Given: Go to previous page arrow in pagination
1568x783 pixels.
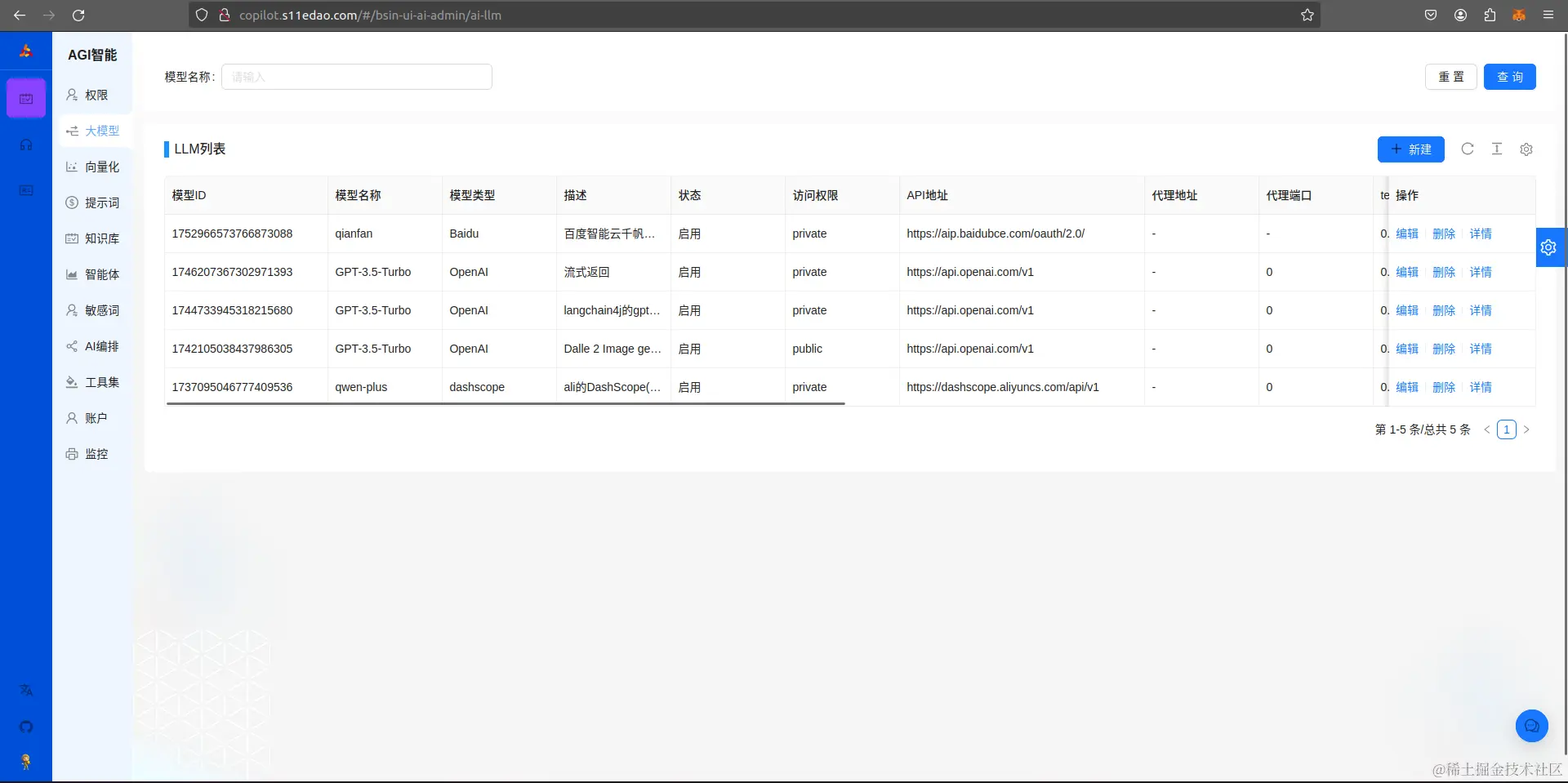Looking at the screenshot, I should (1486, 429).
